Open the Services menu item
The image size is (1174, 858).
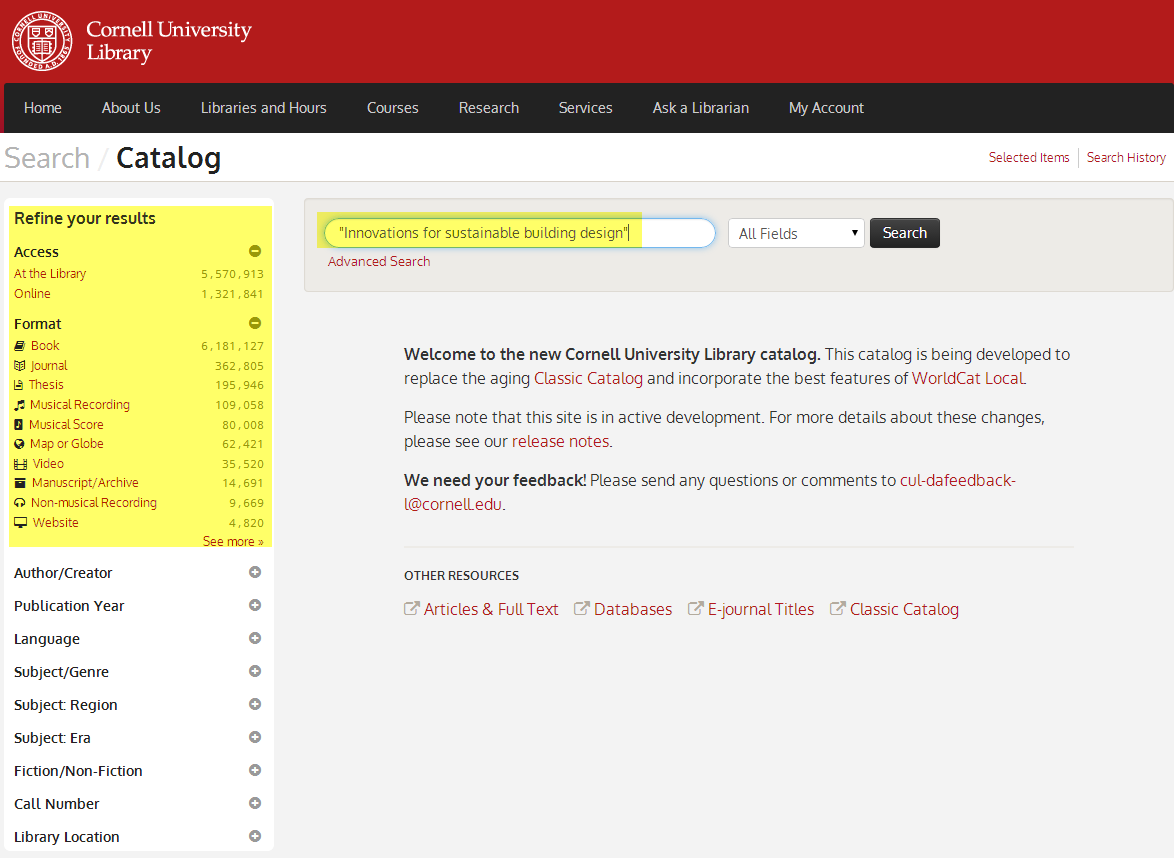(586, 108)
